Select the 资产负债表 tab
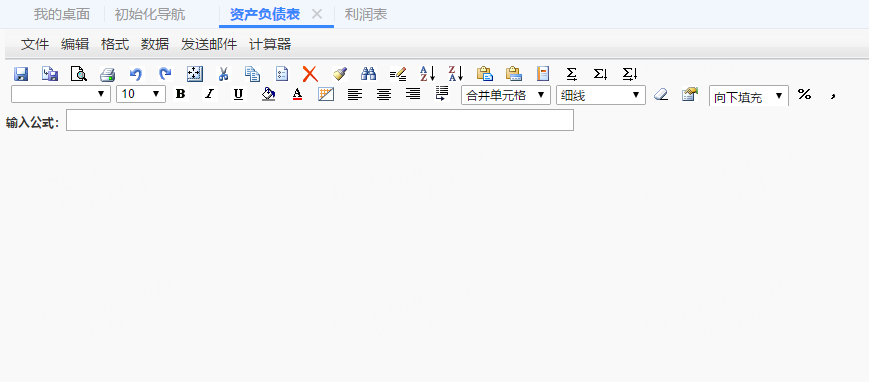 [x=265, y=14]
